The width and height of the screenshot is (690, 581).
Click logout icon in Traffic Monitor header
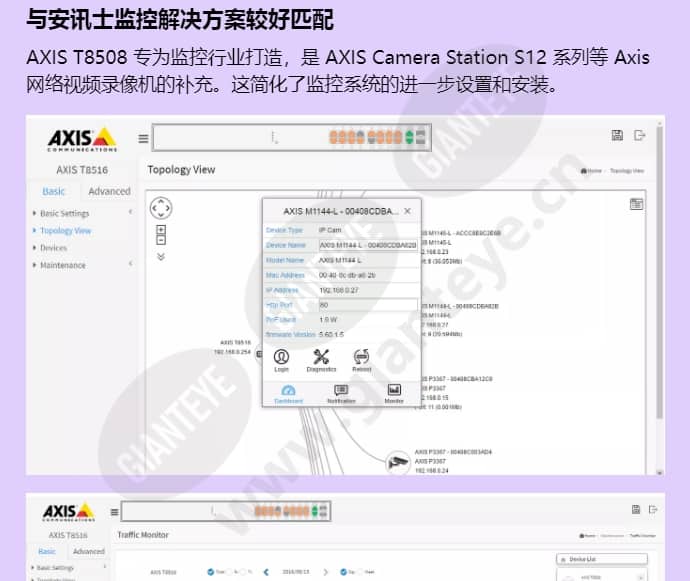coord(653,509)
